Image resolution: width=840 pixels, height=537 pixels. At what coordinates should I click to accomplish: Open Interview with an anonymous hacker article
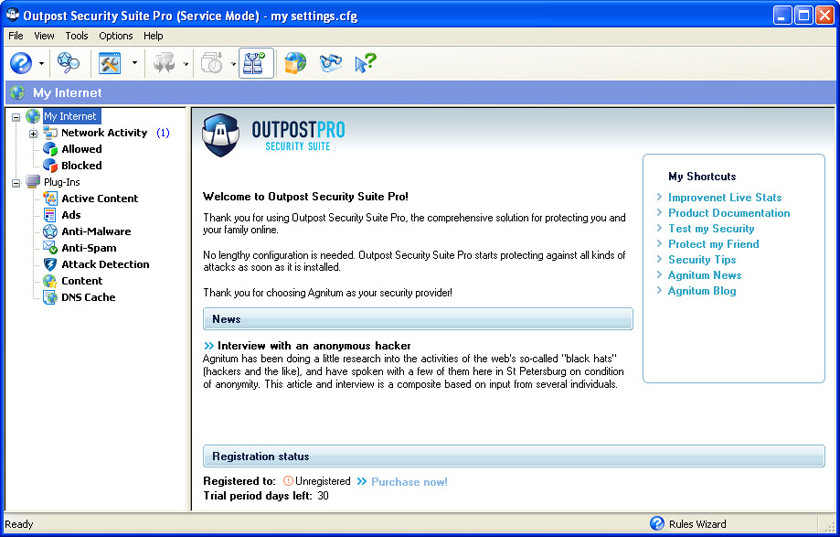314,346
